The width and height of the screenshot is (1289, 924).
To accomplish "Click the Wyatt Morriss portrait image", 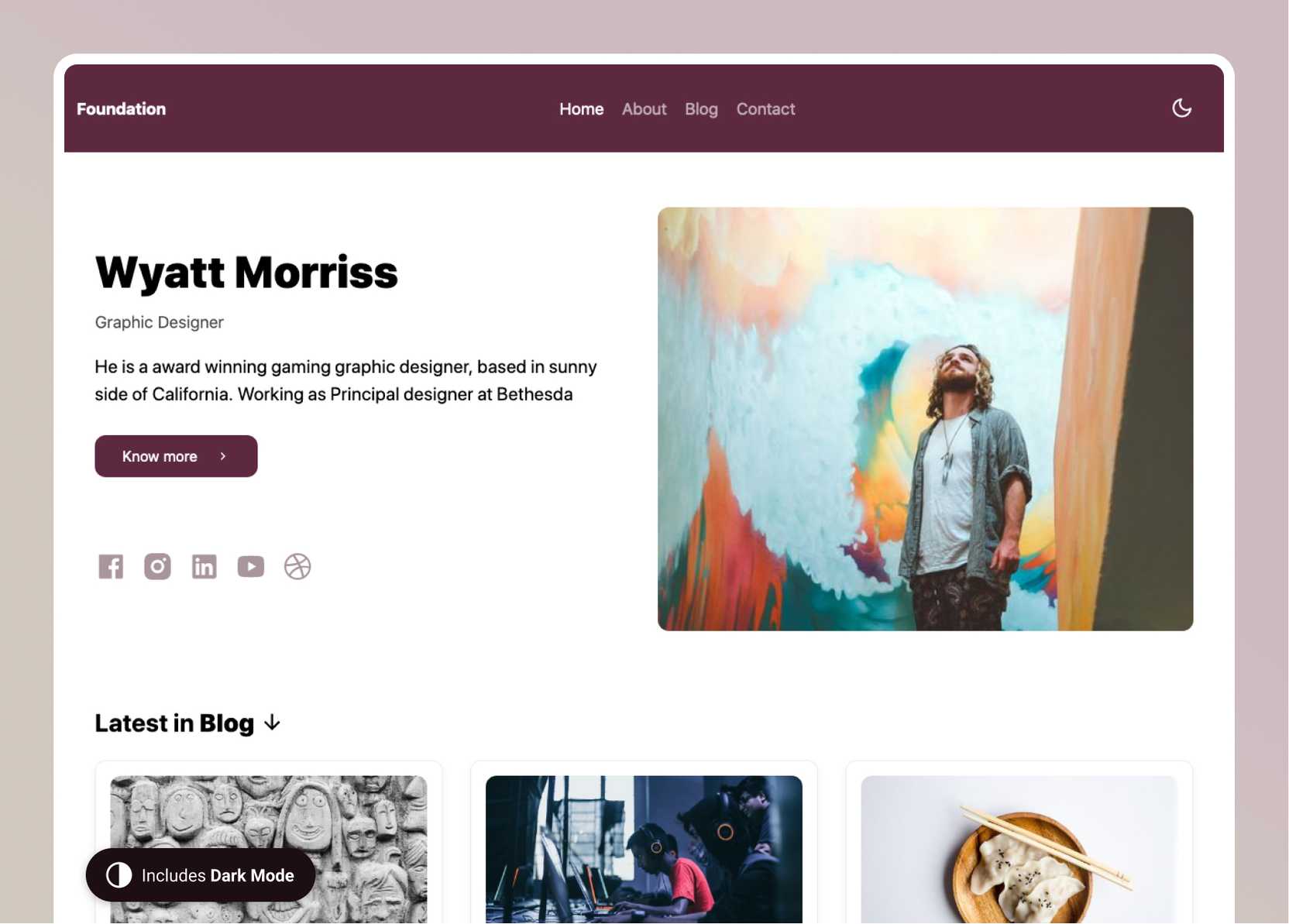I will [x=925, y=419].
